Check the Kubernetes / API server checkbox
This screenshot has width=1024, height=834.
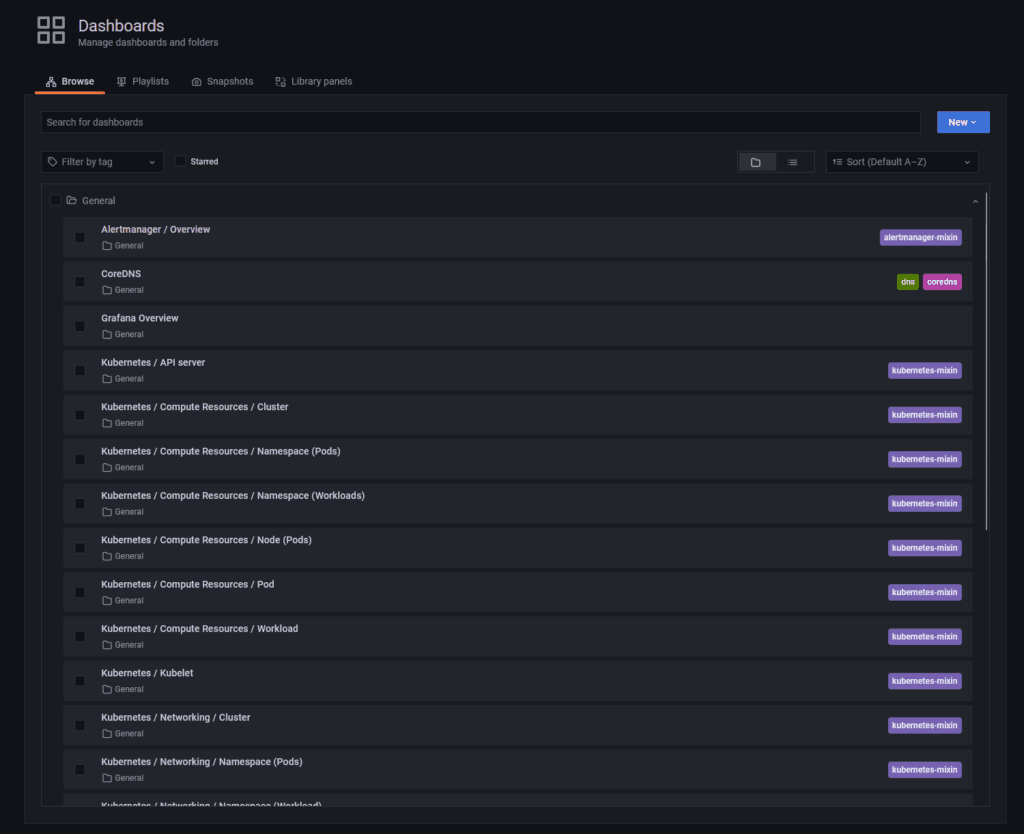coord(80,370)
